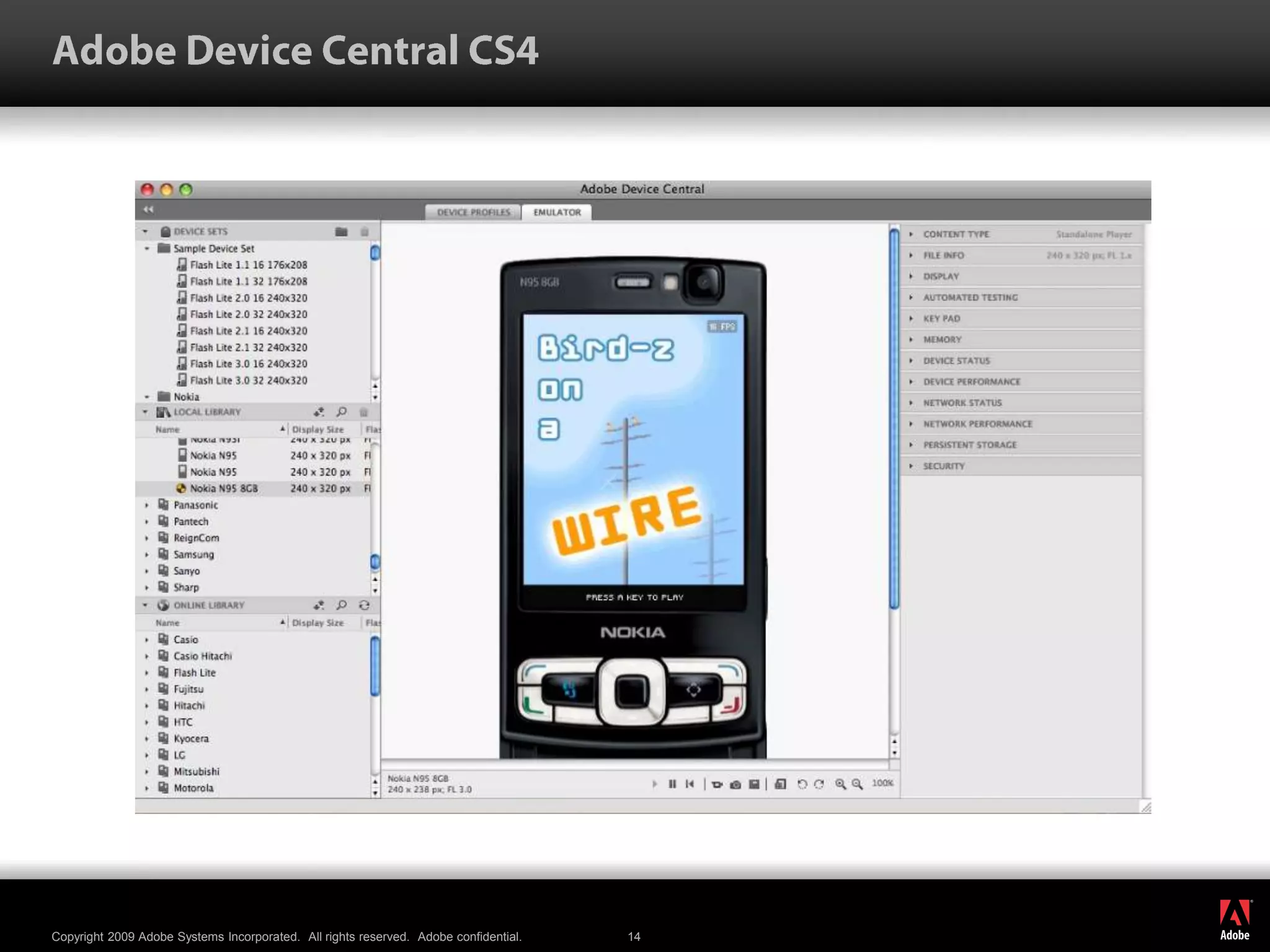Zoom in on the emulated device
The width and height of the screenshot is (1270, 952).
(x=840, y=784)
